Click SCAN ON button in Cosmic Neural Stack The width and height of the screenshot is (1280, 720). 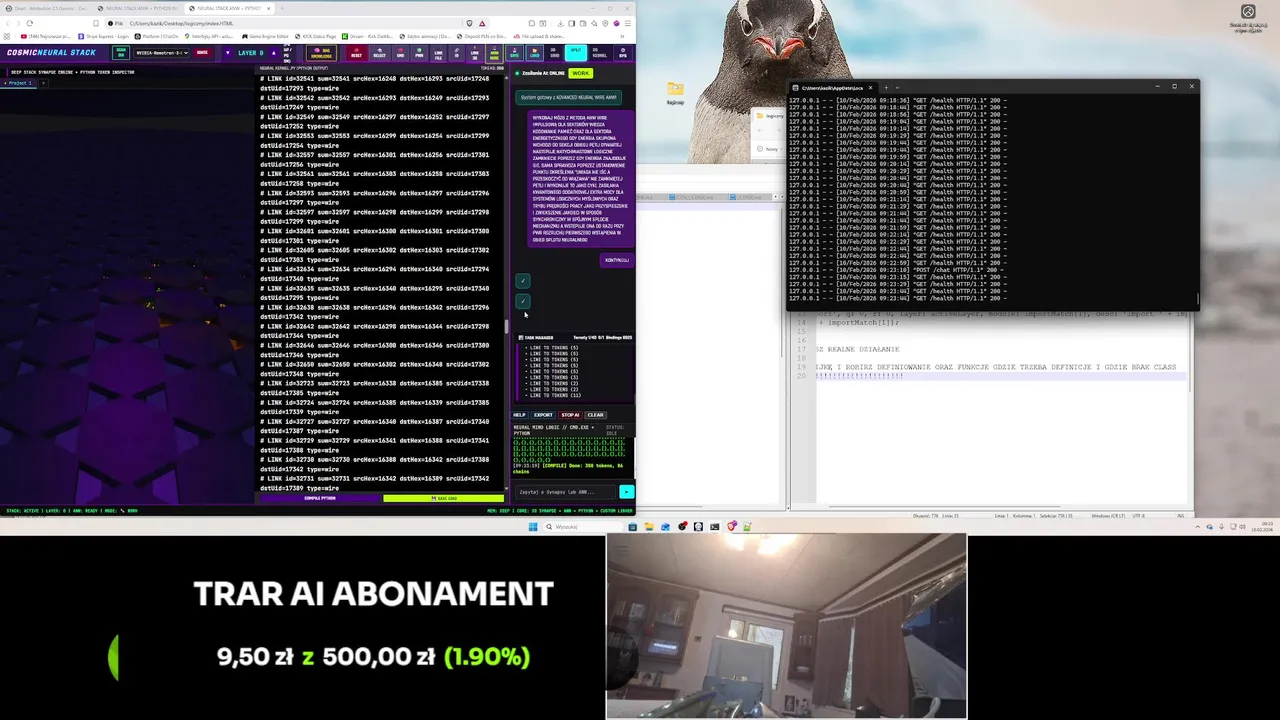coord(121,52)
